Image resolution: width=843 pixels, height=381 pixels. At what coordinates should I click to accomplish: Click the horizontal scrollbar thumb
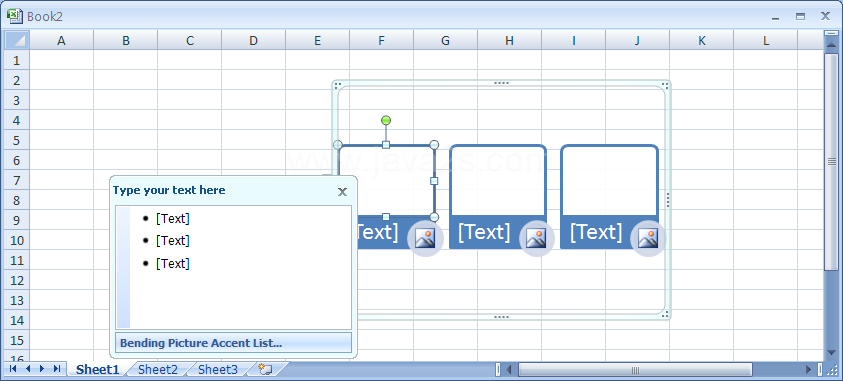[635, 370]
